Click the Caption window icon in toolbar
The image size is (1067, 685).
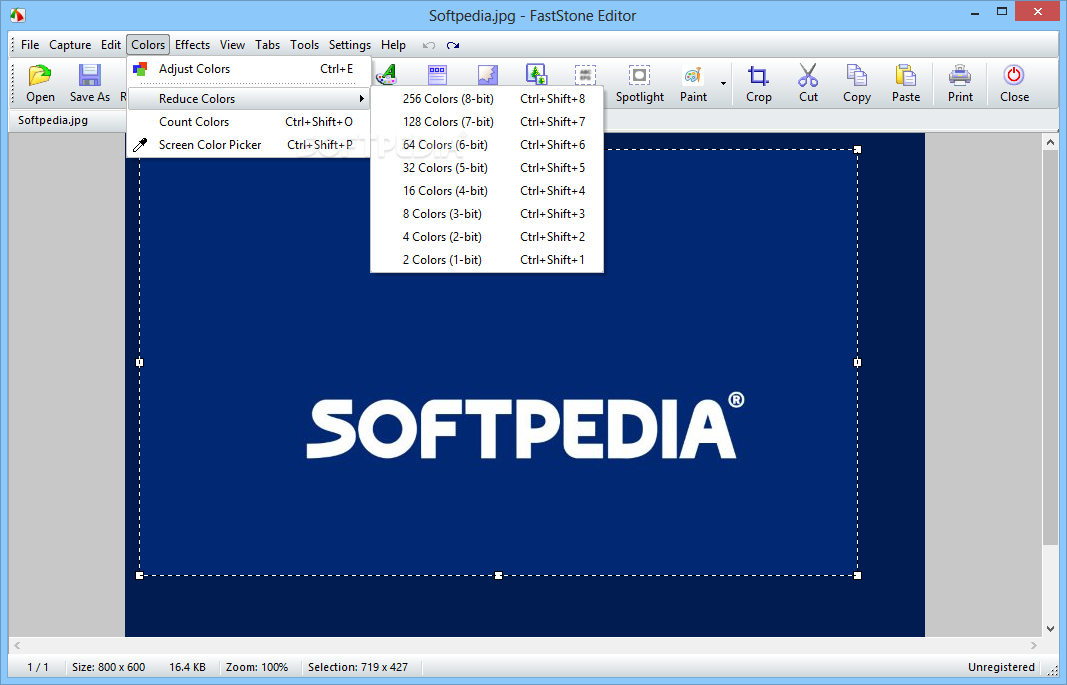437,74
